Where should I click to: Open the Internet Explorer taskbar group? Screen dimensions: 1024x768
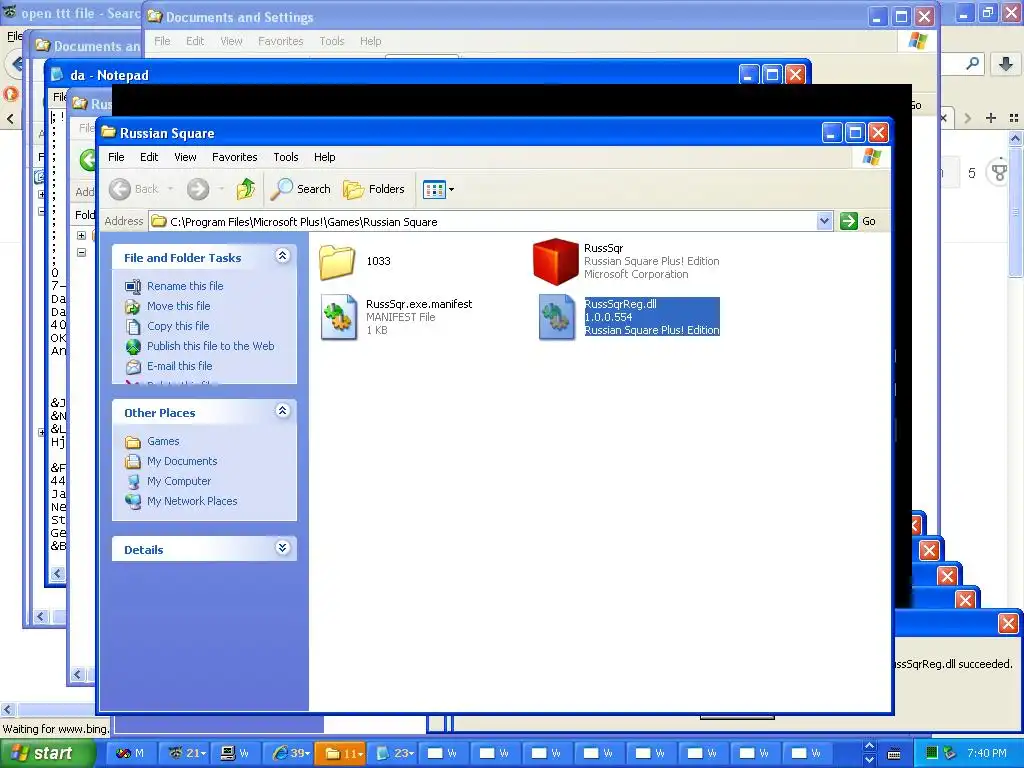[x=288, y=753]
